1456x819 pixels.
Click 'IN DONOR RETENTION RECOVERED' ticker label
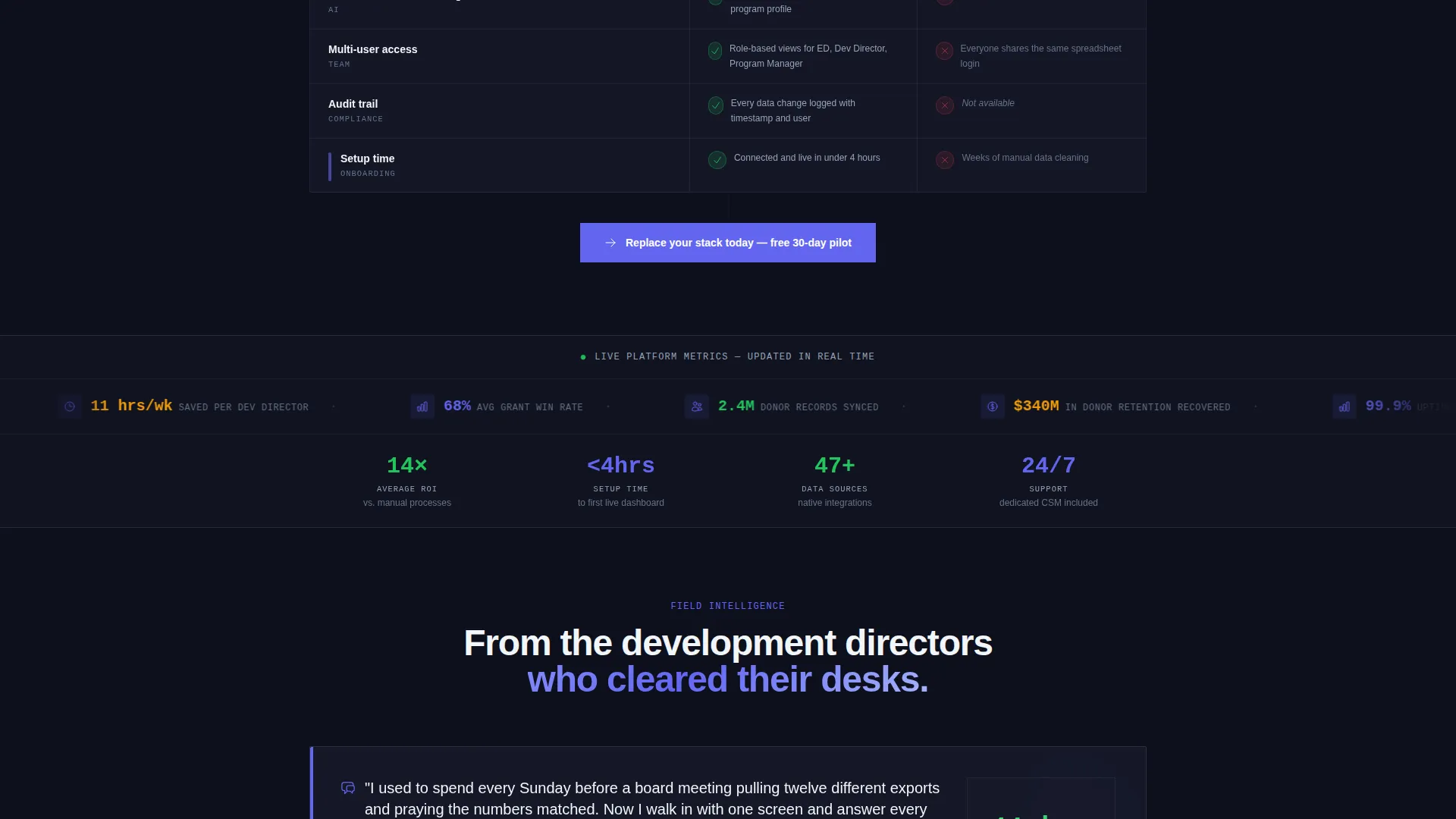pos(1148,407)
